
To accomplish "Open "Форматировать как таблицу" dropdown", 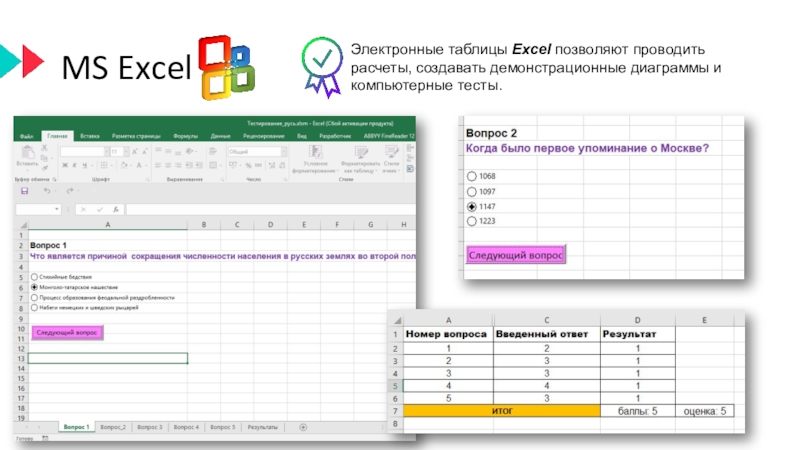I will [x=361, y=159].
